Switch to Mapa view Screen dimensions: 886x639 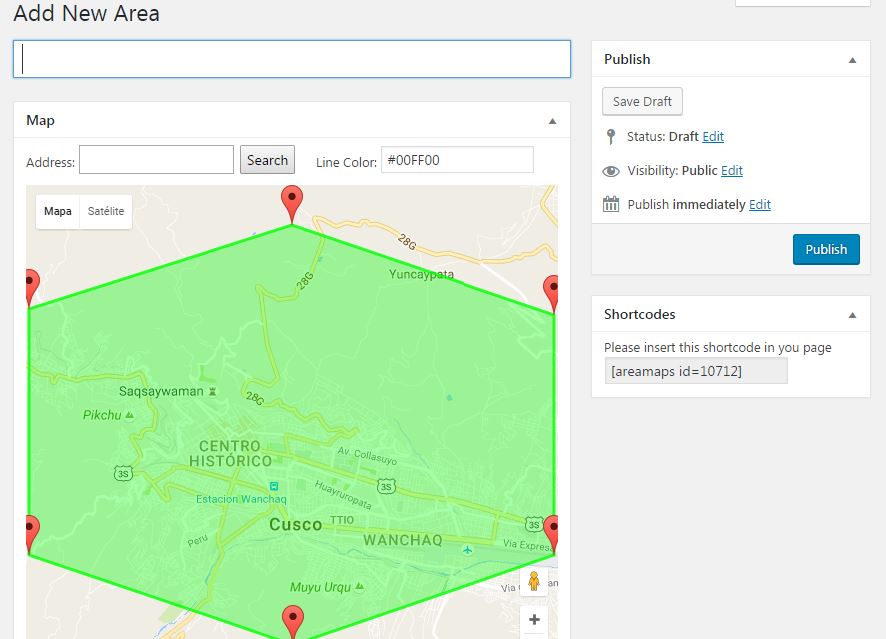coord(58,211)
